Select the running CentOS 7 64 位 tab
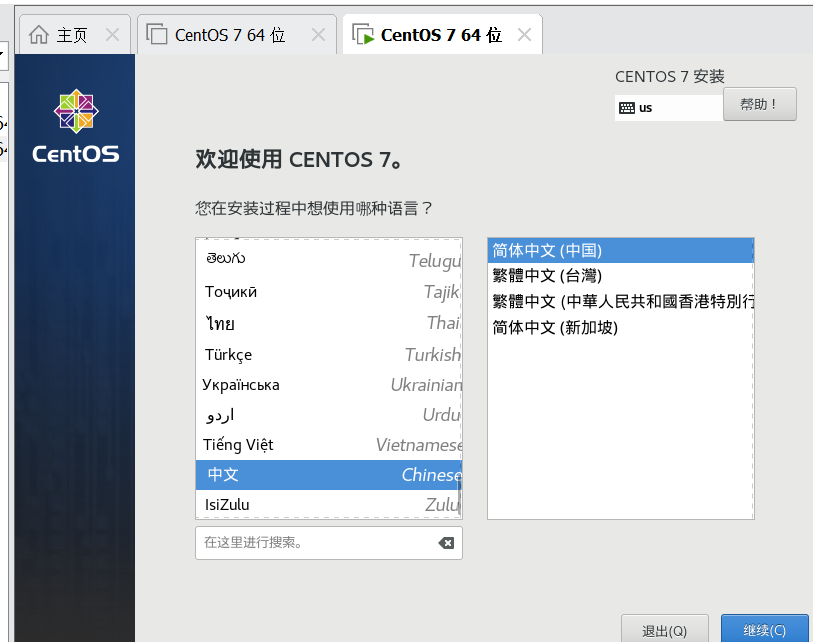 441,35
